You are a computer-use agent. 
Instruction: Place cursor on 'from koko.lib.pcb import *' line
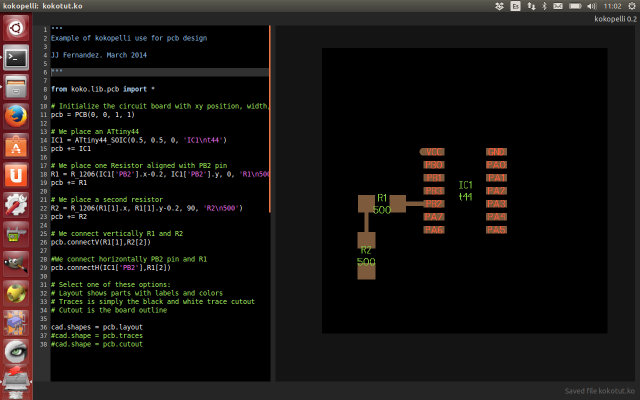[103, 89]
